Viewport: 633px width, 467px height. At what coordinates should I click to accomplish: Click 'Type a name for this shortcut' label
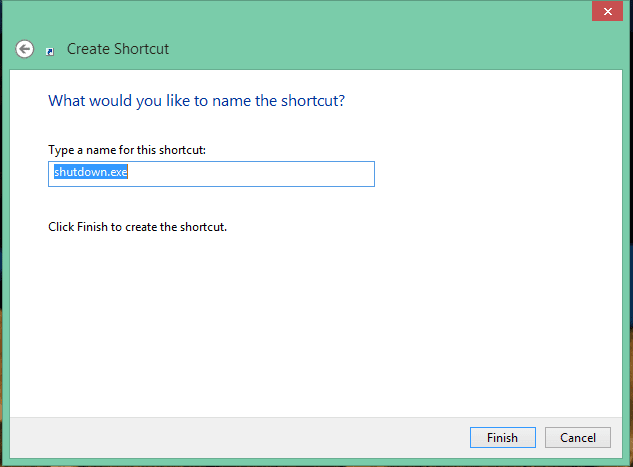(127, 150)
